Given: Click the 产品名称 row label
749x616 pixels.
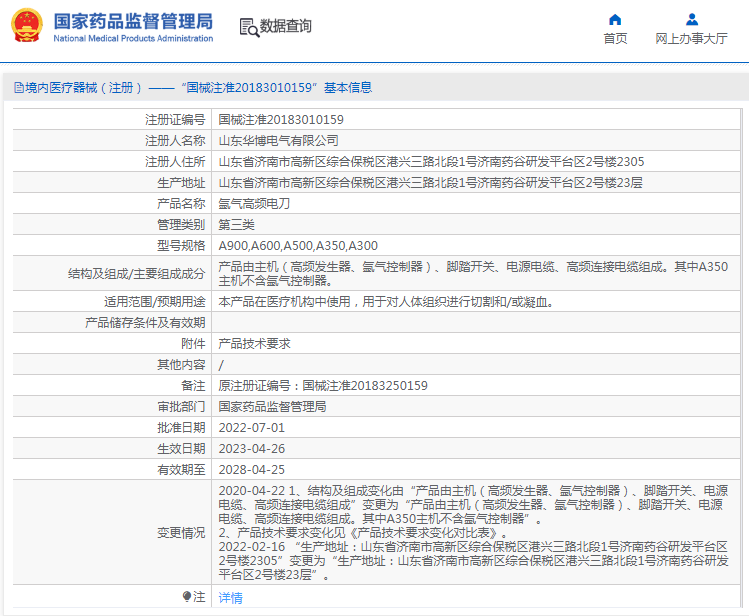Looking at the screenshot, I should [x=181, y=203].
